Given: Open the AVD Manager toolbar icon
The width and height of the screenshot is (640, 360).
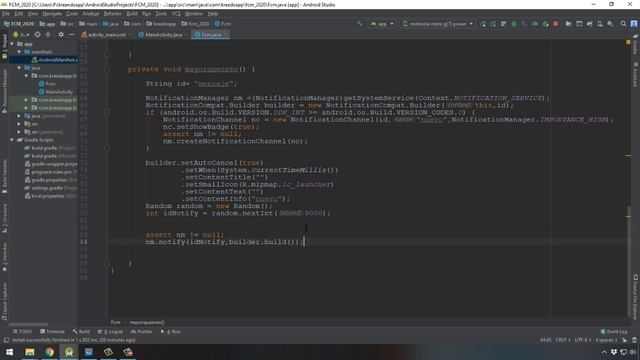Looking at the screenshot, I should click(600, 24).
